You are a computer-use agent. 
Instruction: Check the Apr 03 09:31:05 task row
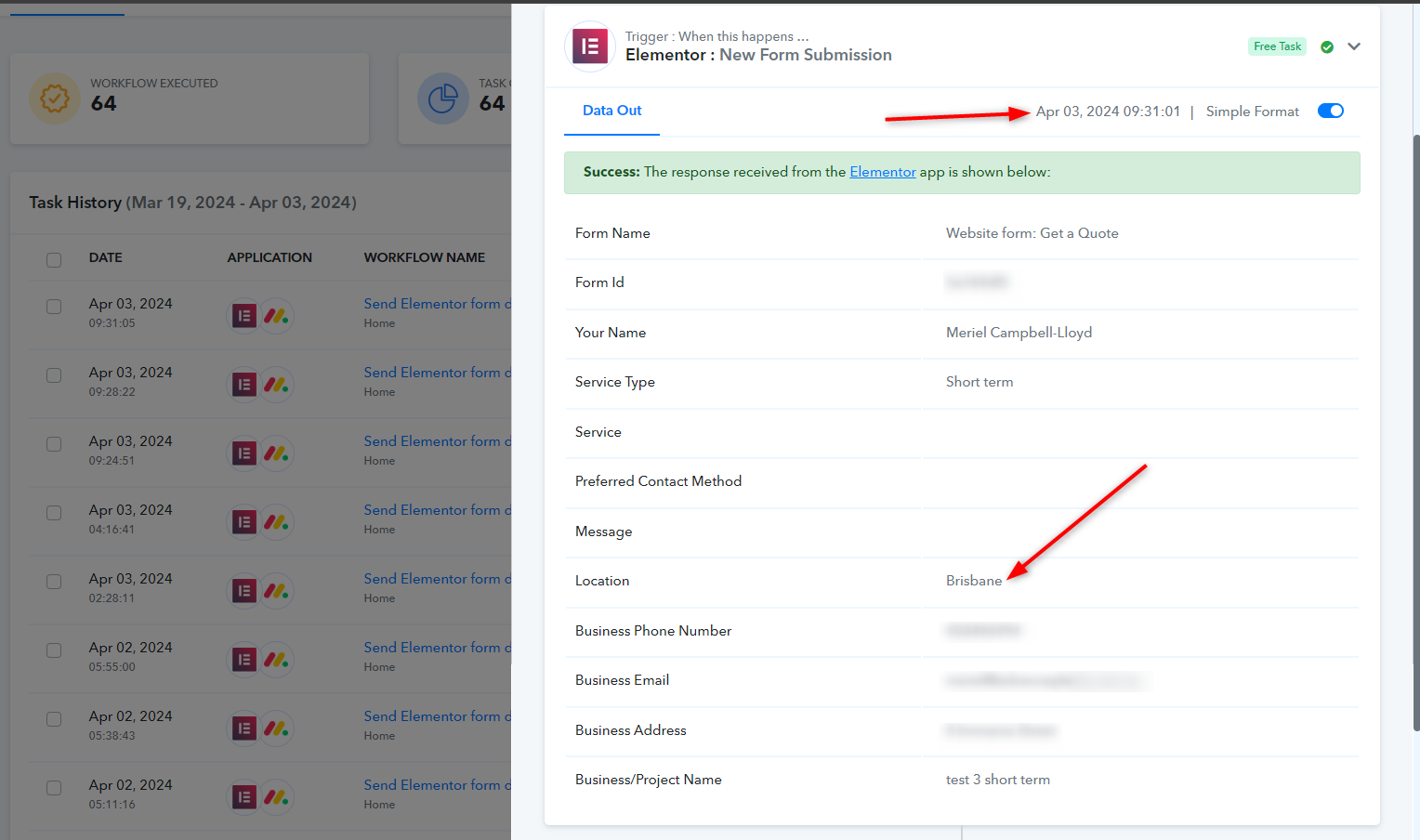pyautogui.click(x=54, y=307)
